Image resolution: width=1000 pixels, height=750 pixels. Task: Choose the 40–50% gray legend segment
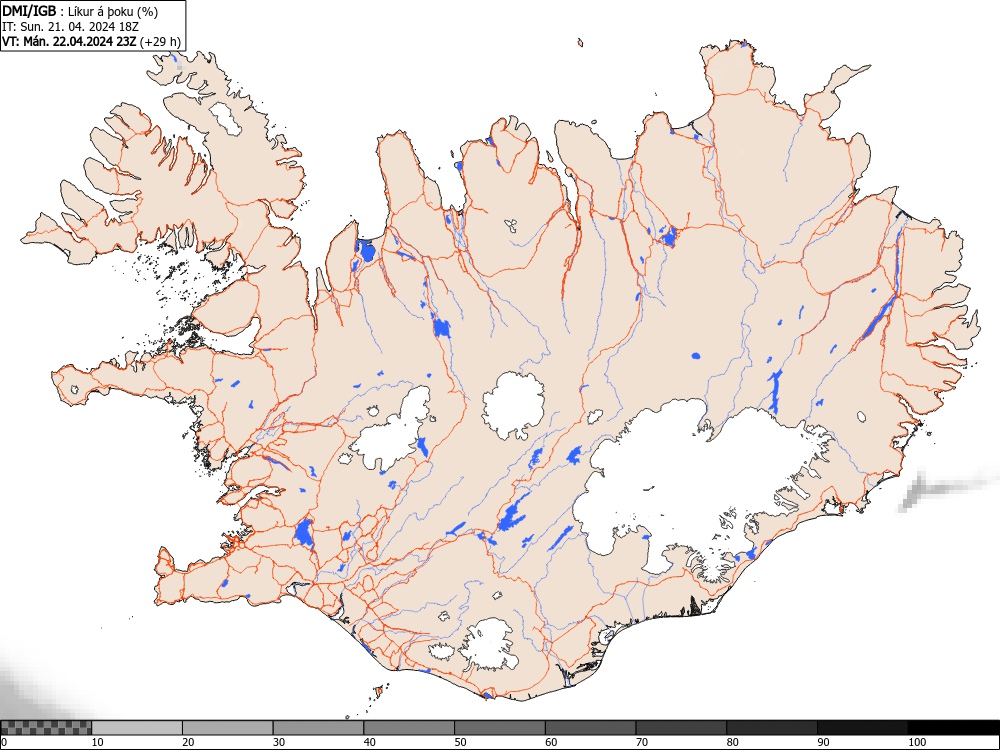pyautogui.click(x=409, y=728)
